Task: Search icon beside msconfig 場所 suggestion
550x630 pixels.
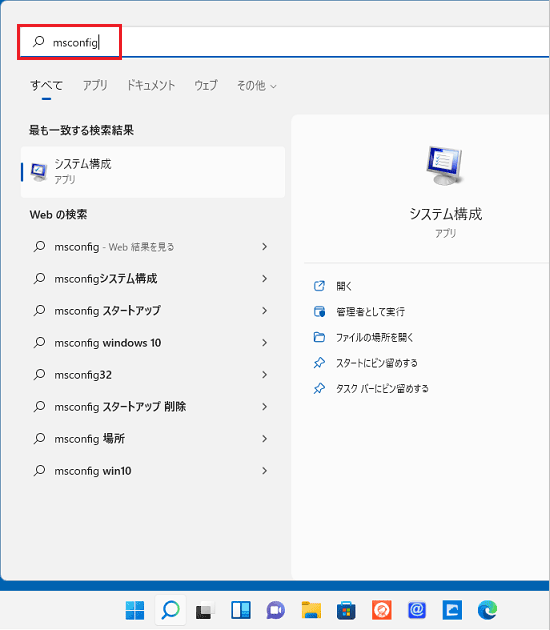Action: pos(39,438)
